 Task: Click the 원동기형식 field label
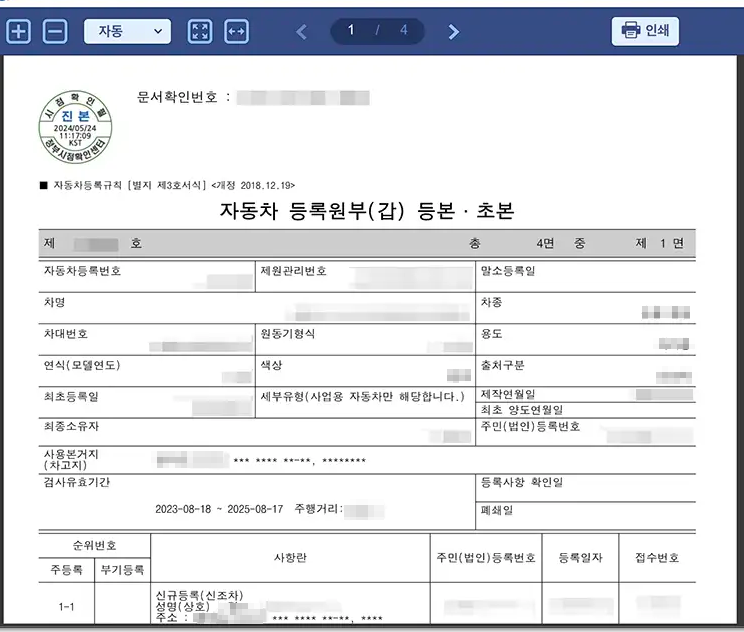tap(288, 334)
